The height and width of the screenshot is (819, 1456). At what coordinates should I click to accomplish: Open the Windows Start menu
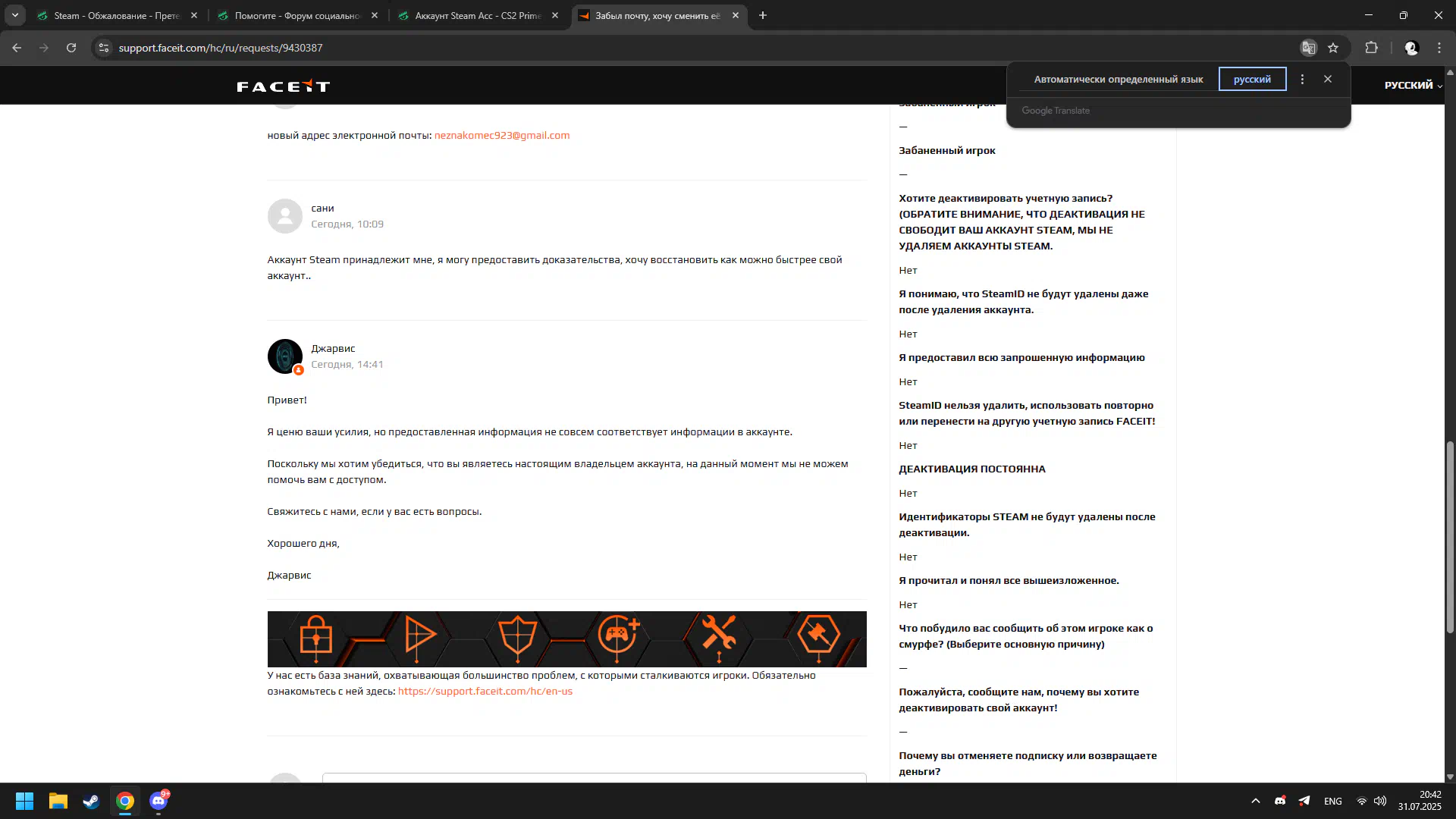click(x=24, y=801)
